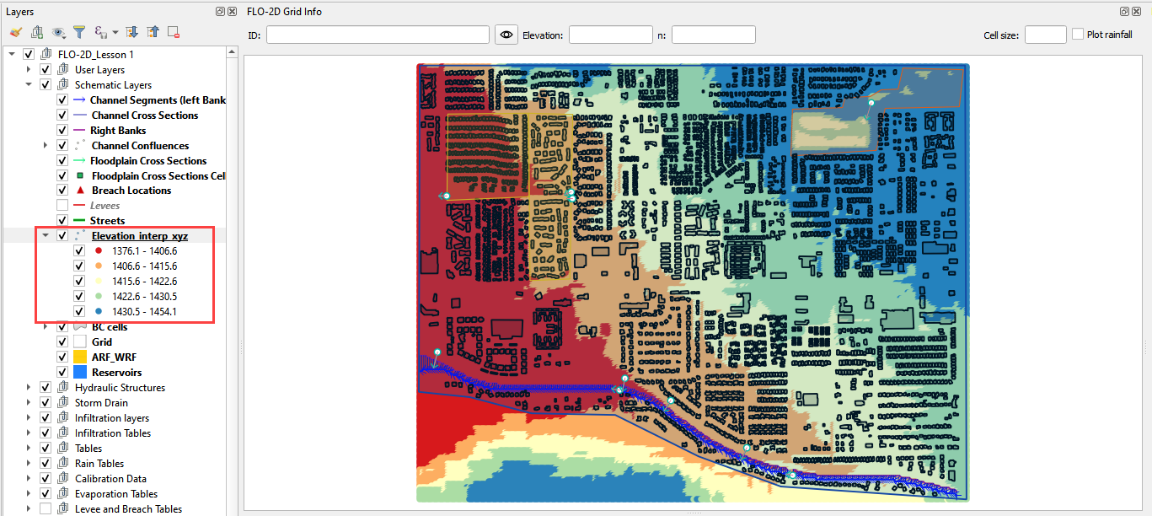Click the eye button beside ID field

(x=506, y=35)
